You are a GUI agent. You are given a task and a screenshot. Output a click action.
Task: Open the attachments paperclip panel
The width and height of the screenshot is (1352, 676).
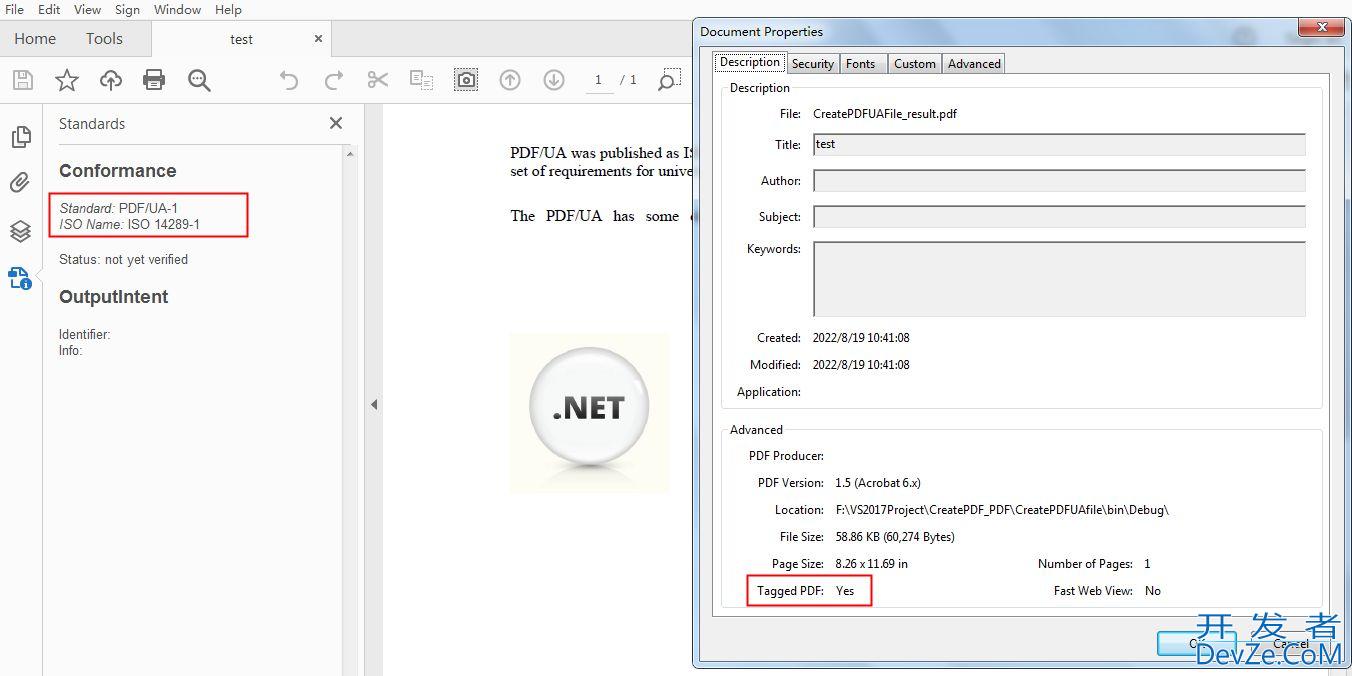pyautogui.click(x=20, y=183)
